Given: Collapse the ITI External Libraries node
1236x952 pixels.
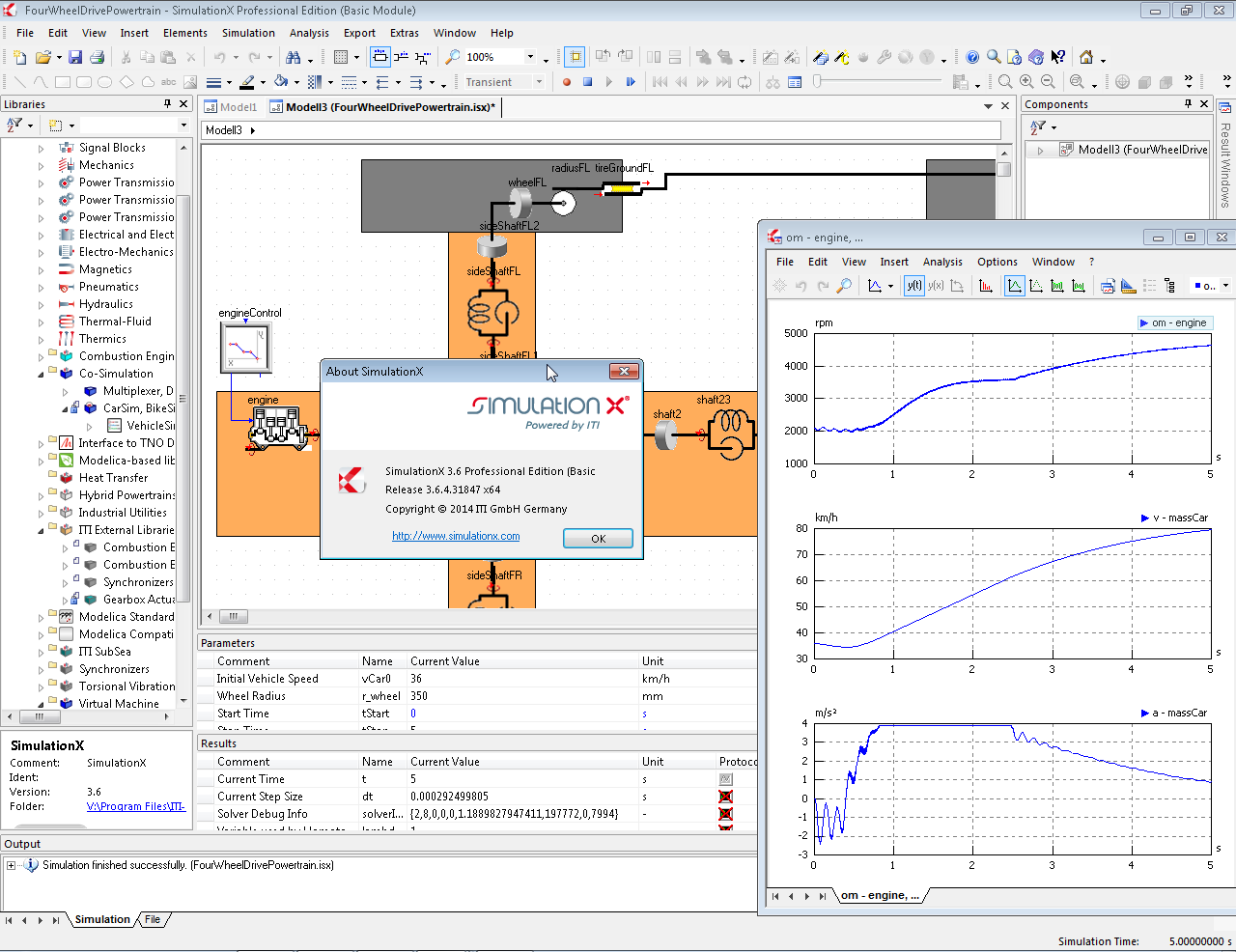Looking at the screenshot, I should click(x=41, y=530).
